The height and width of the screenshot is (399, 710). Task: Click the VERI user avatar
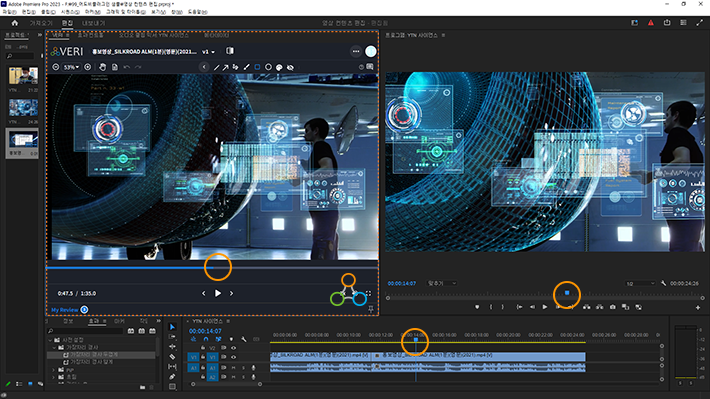click(370, 51)
